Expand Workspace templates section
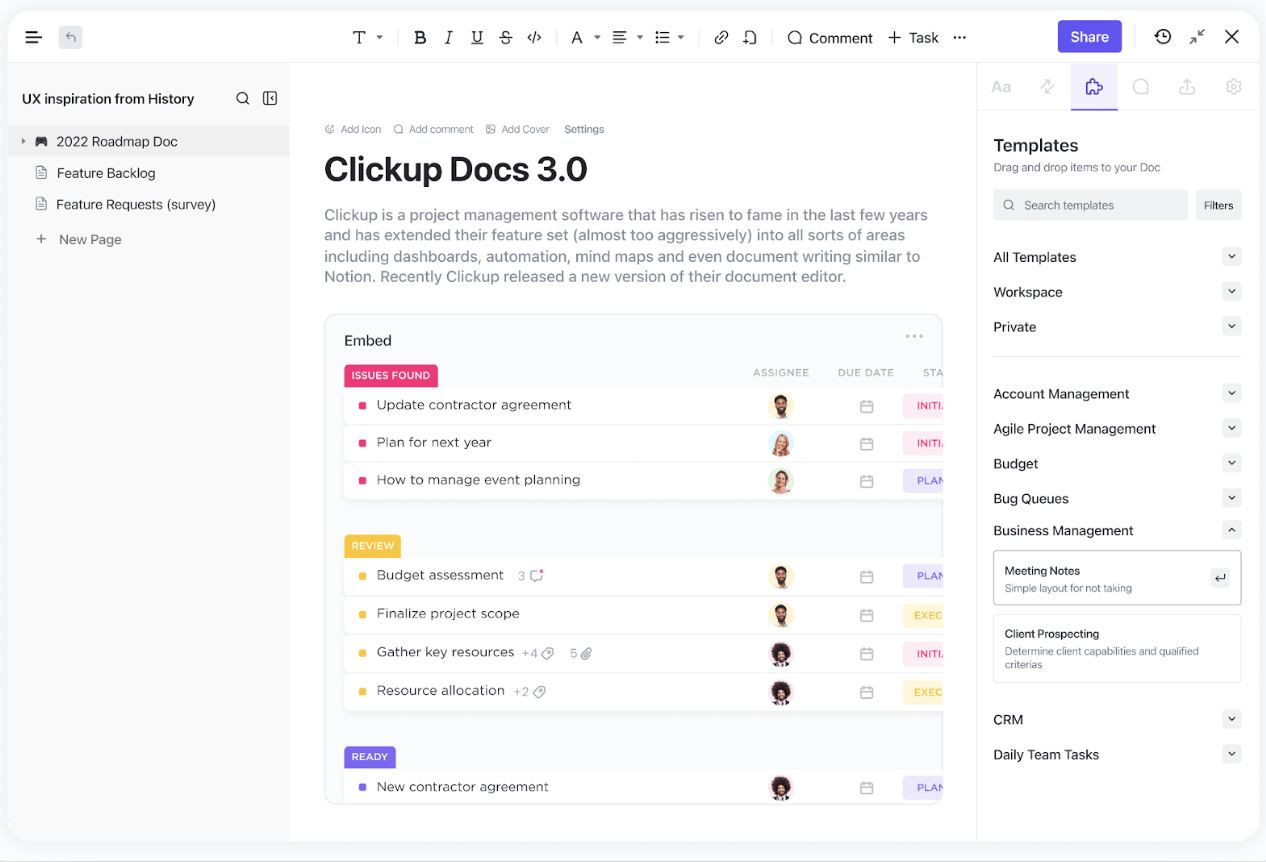Screen dimensions: 1266x862 [x=1232, y=292]
